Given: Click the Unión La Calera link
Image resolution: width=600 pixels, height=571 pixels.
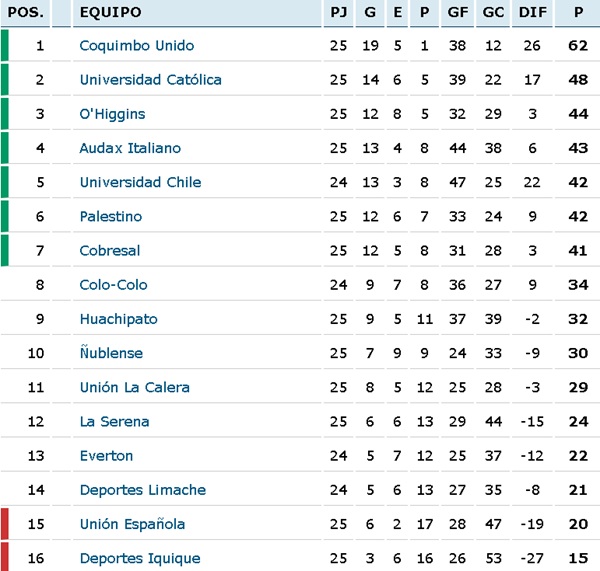Looking at the screenshot, I should tap(134, 387).
